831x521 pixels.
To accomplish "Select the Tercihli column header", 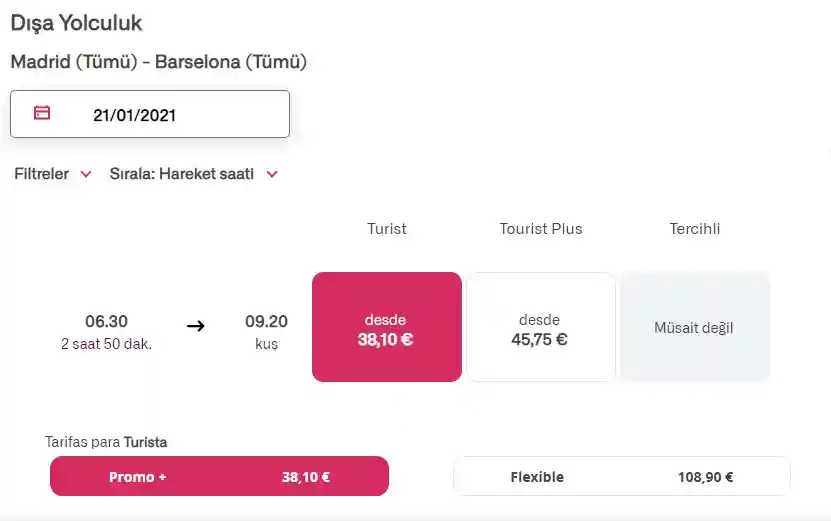I will coord(695,229).
